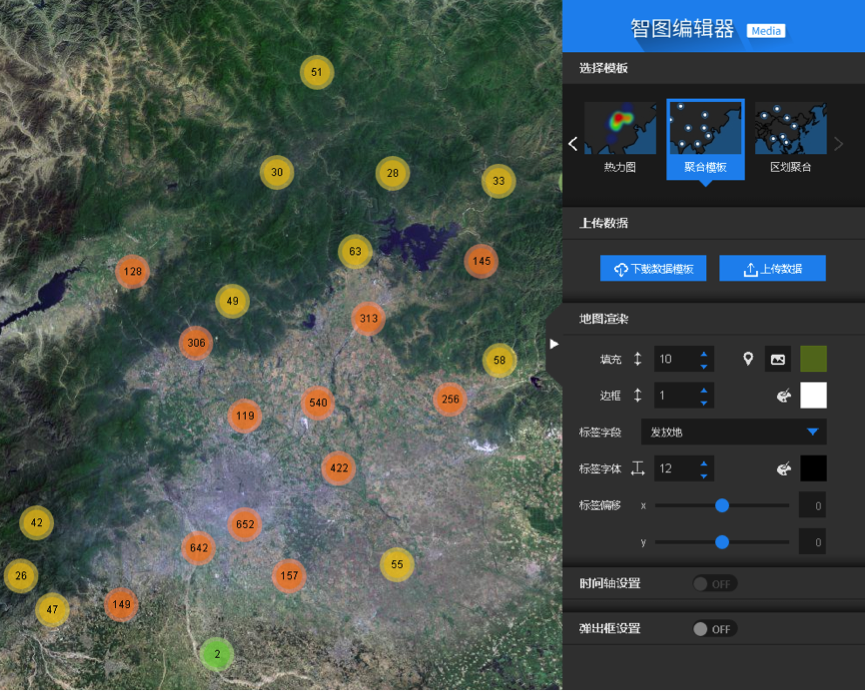Click cluster marker 58

(499, 360)
